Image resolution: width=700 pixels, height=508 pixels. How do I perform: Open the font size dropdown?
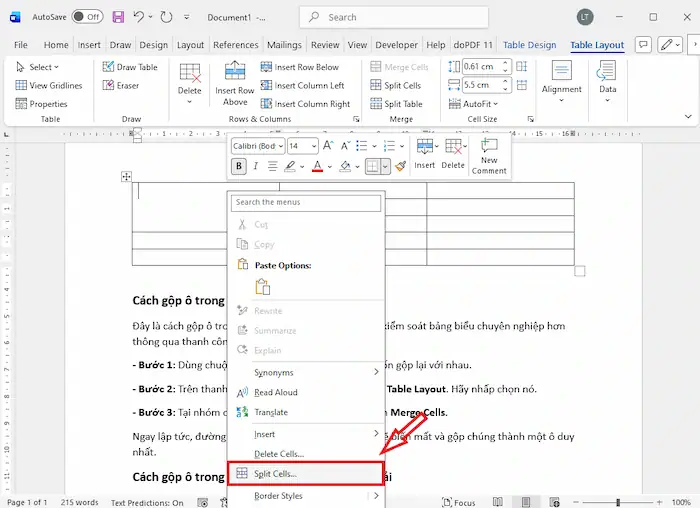click(314, 146)
